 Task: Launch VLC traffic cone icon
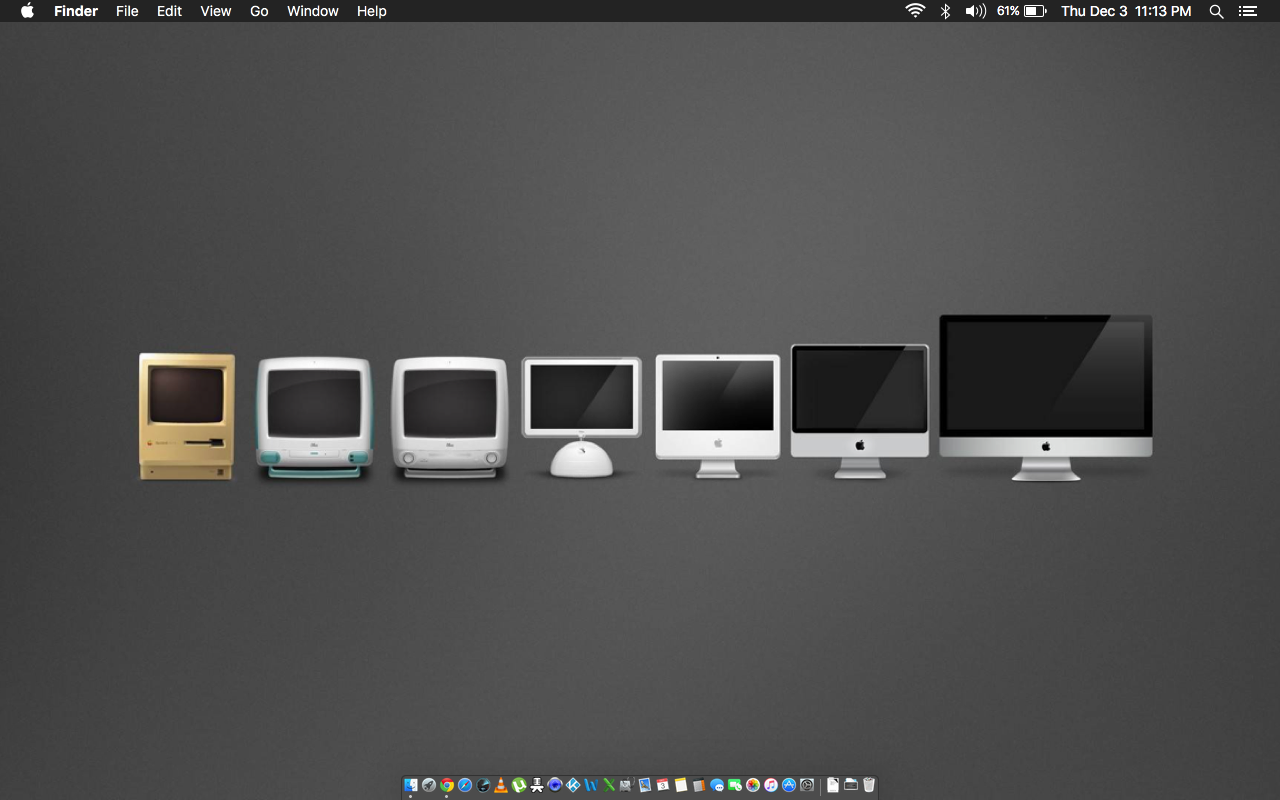coord(501,785)
